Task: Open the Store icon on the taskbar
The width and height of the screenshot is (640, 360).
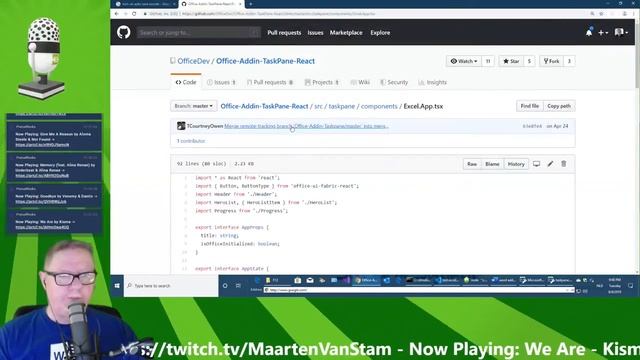Action: tap(298, 280)
